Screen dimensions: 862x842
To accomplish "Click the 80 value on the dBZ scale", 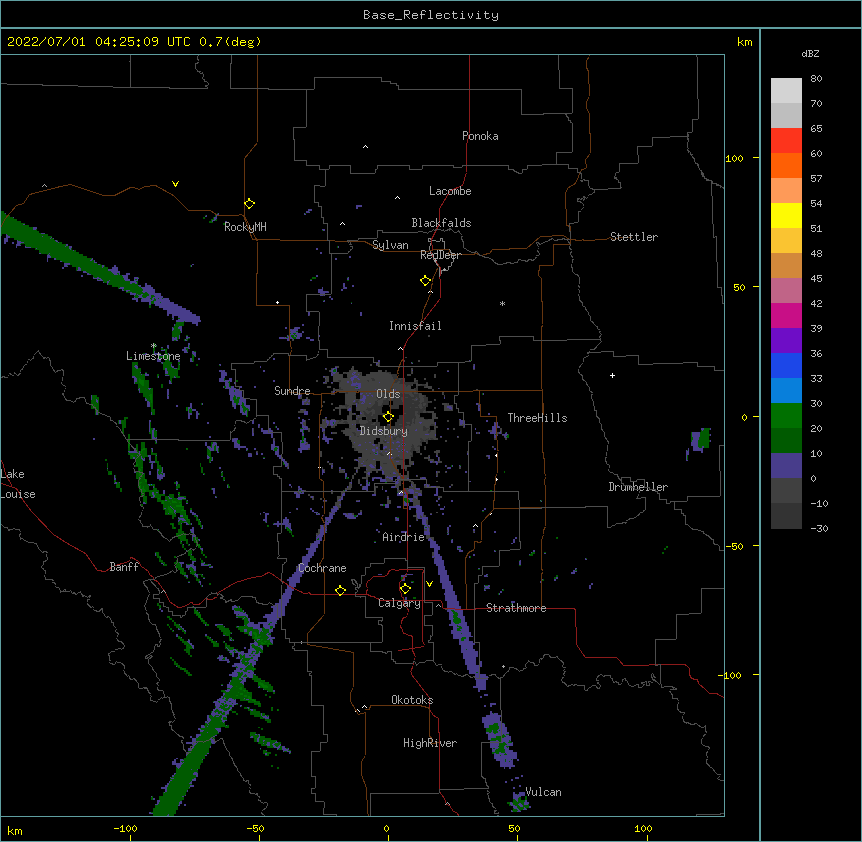I will (x=816, y=79).
